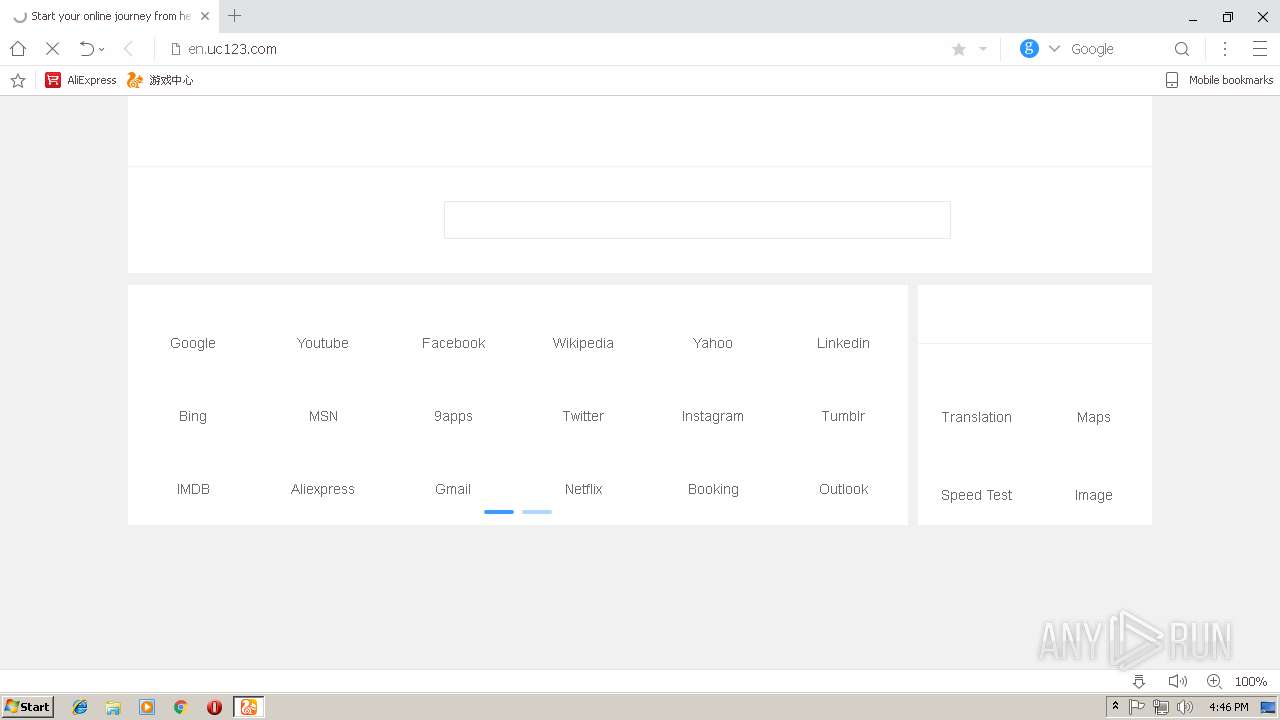Go to the MSN link
This screenshot has height=720, width=1280.
coord(323,416)
